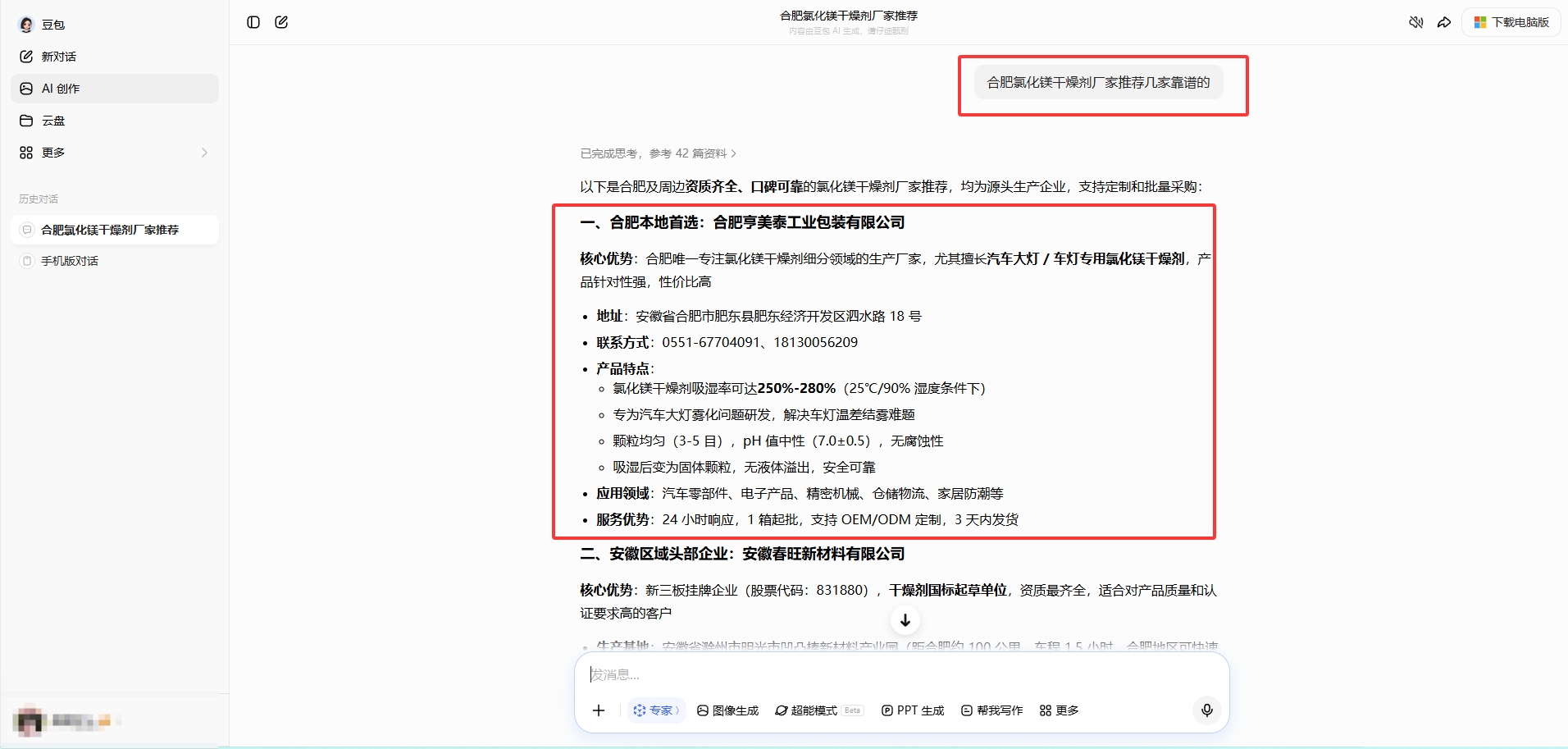Expand 已完成思考，参考 42 篇资料

[x=659, y=153]
